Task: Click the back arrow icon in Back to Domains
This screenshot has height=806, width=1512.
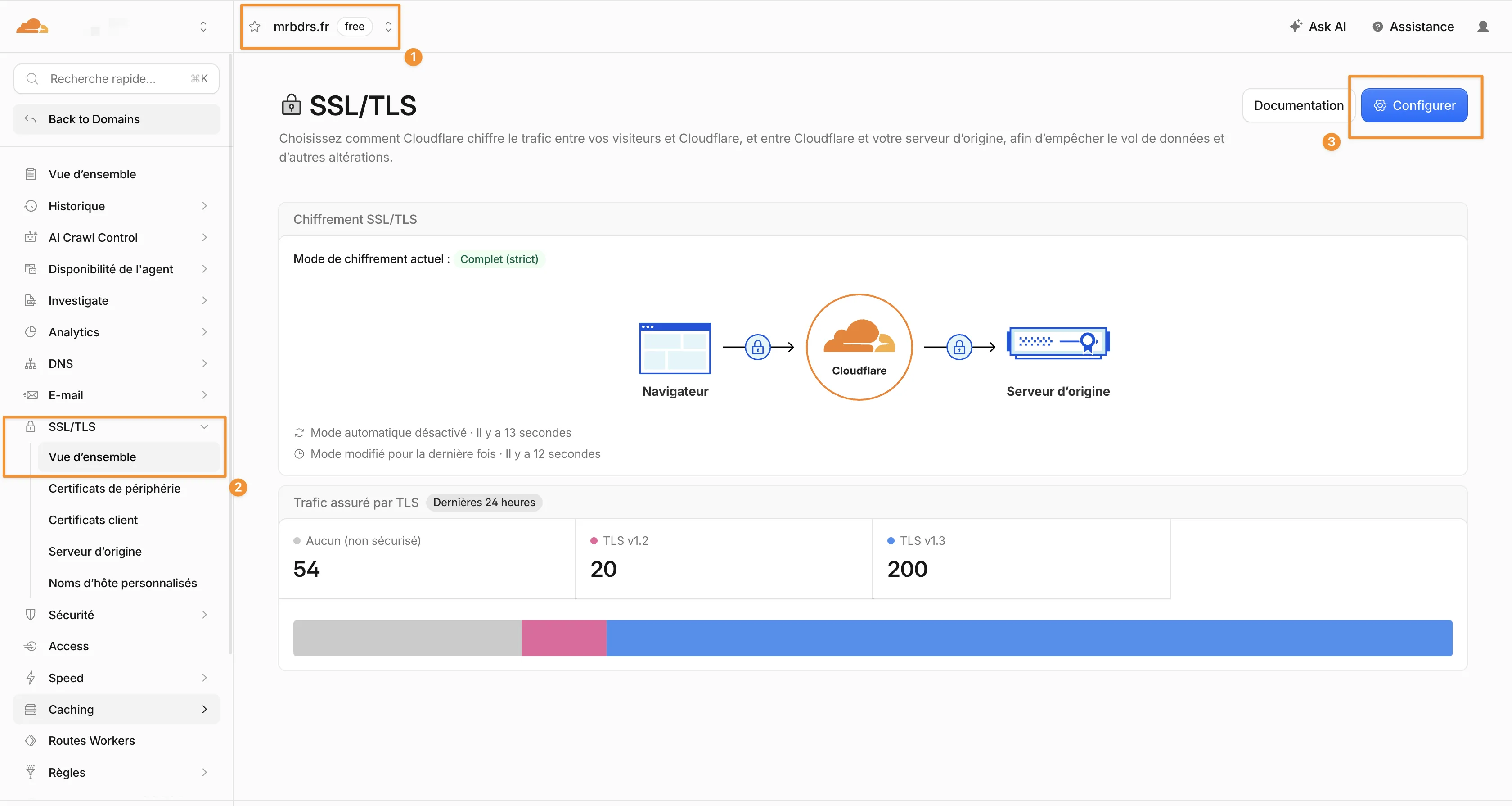Action: 31,119
